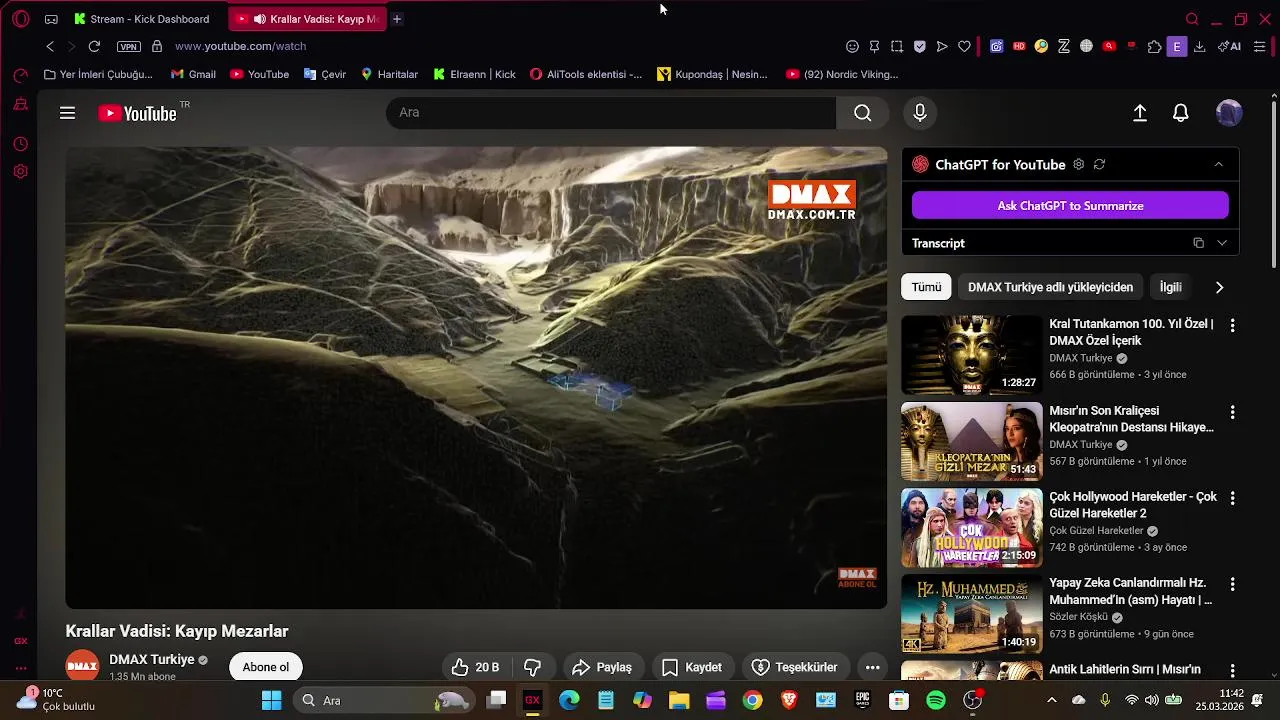
Task: Open options for Hz. Muhammed video
Action: click(x=1232, y=584)
